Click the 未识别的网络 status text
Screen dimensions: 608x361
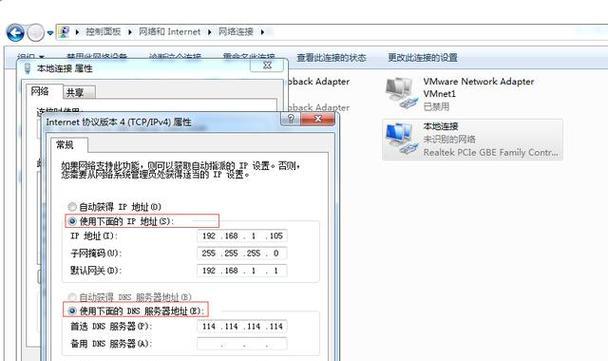click(449, 139)
